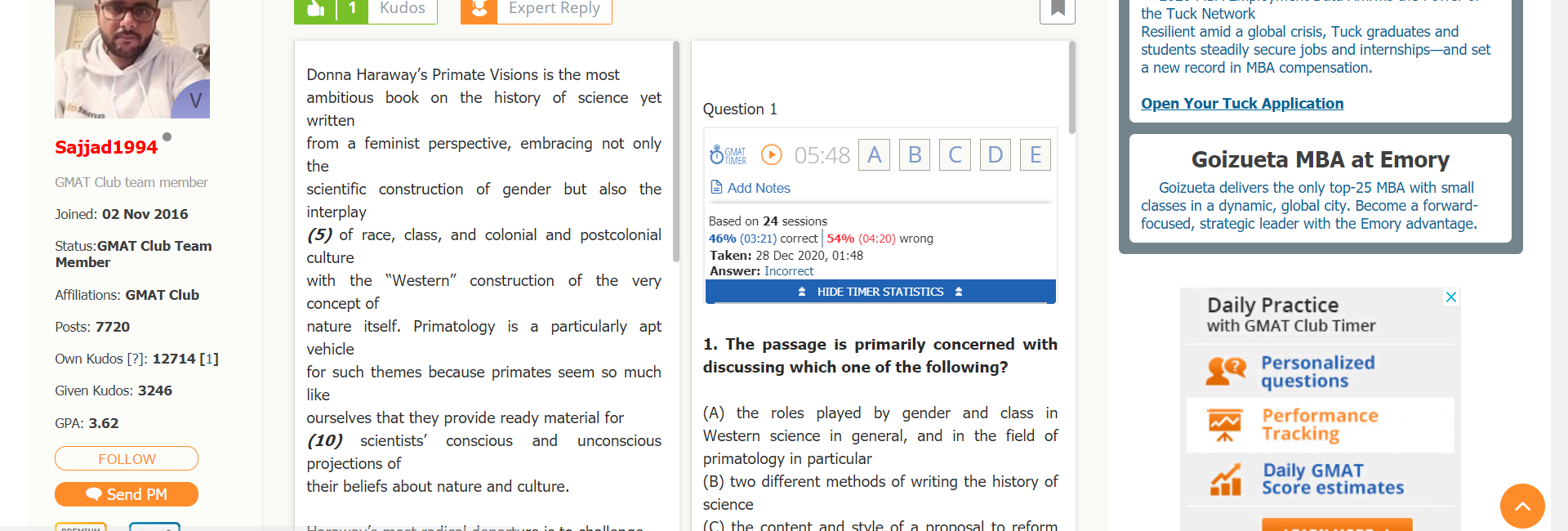1568x531 pixels.
Task: Choose answer option E
Action: click(1035, 154)
